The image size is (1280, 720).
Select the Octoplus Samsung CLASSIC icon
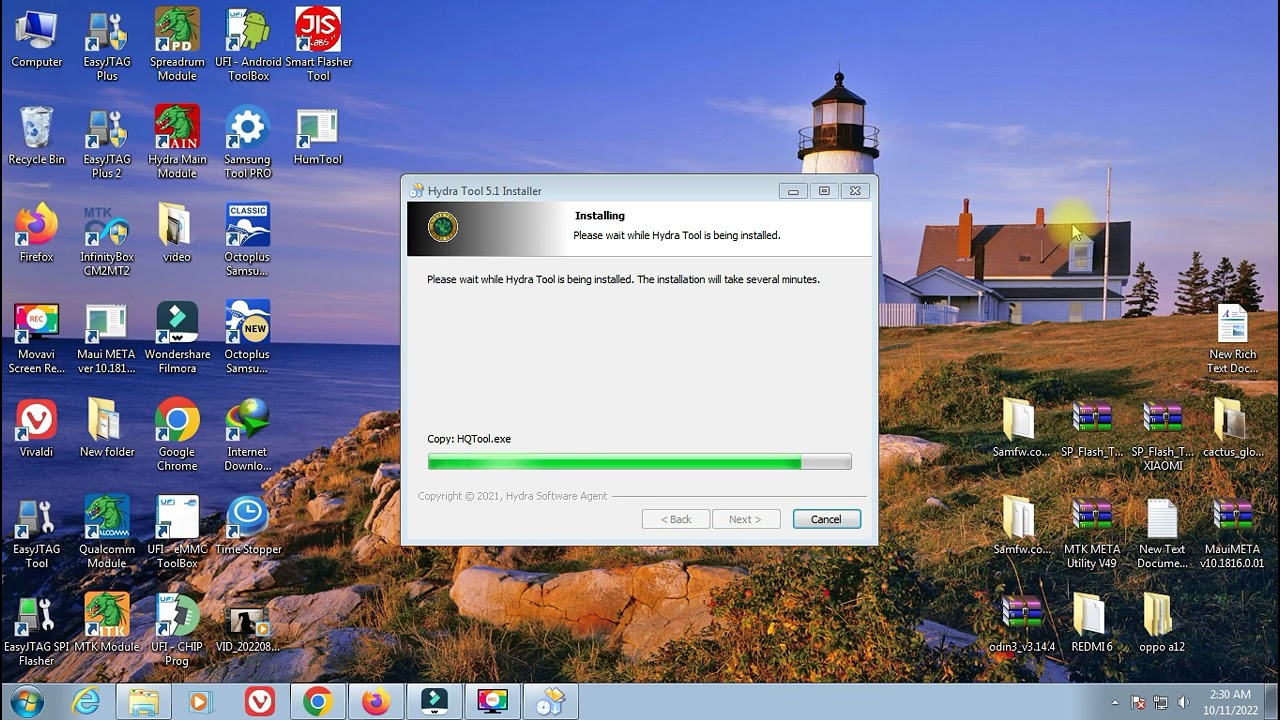(x=248, y=239)
